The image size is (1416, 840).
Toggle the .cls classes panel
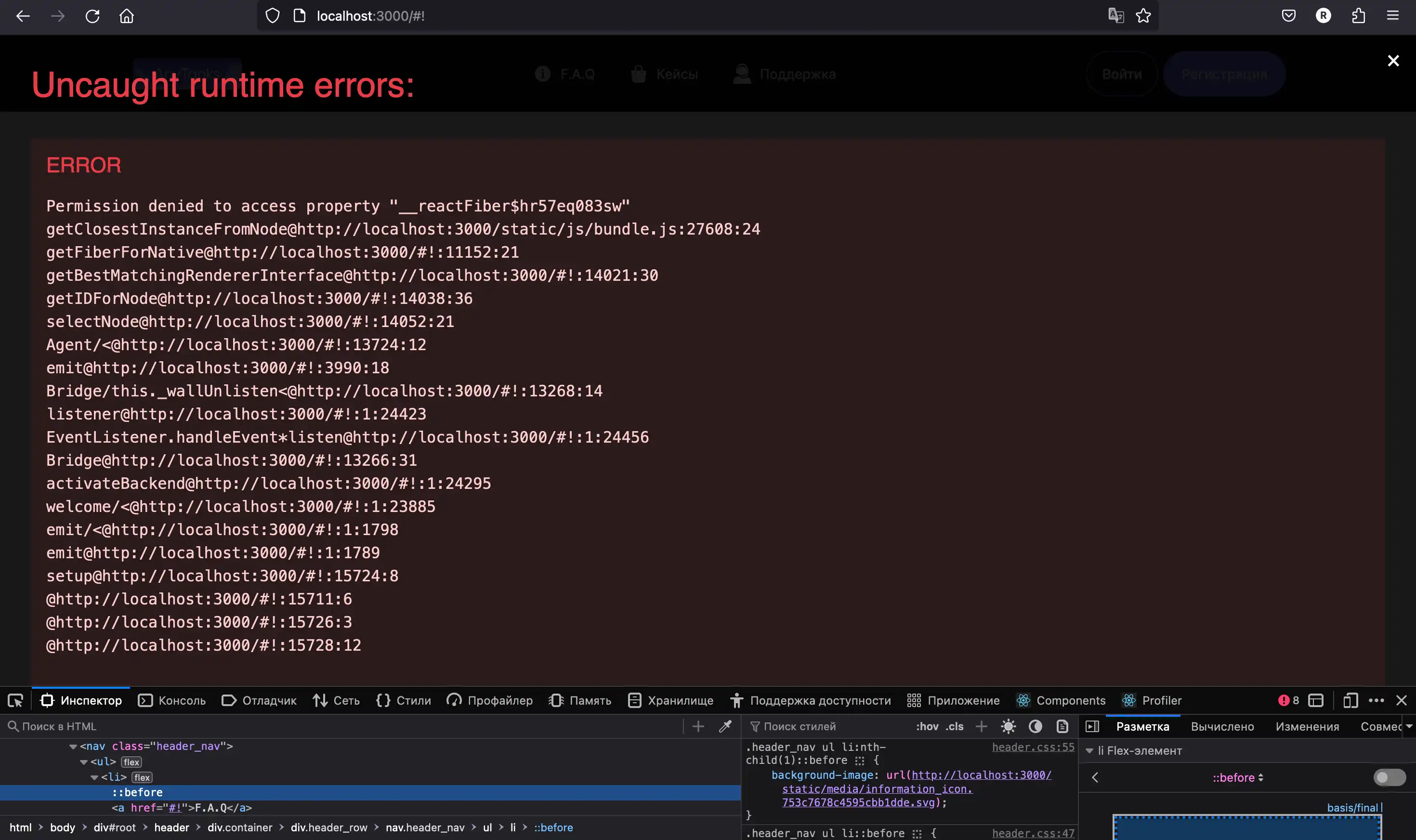pyautogui.click(x=954, y=726)
